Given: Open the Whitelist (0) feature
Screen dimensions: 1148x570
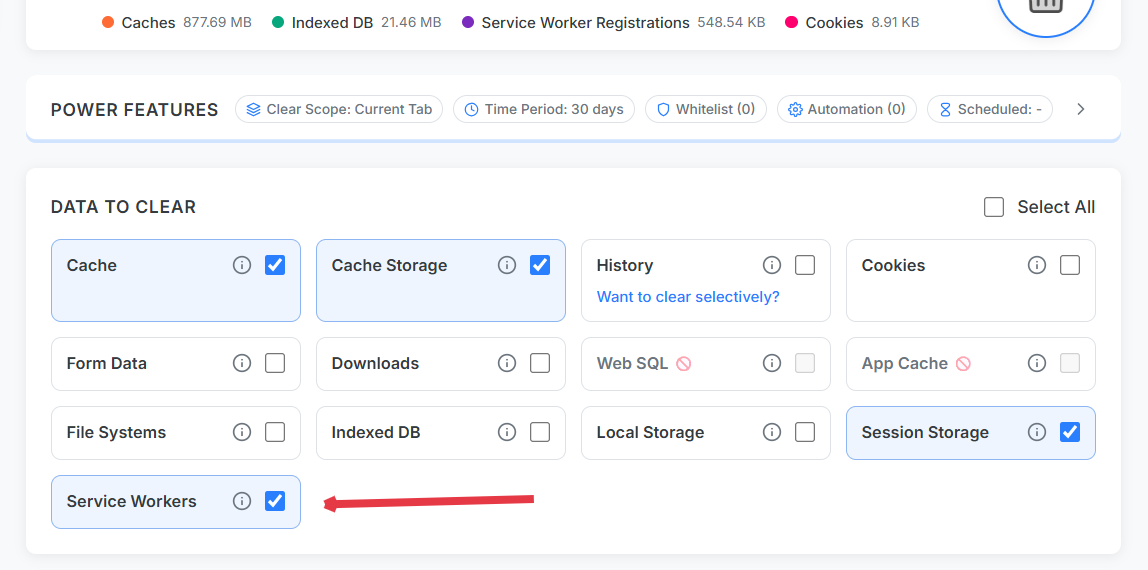Looking at the screenshot, I should pyautogui.click(x=706, y=109).
